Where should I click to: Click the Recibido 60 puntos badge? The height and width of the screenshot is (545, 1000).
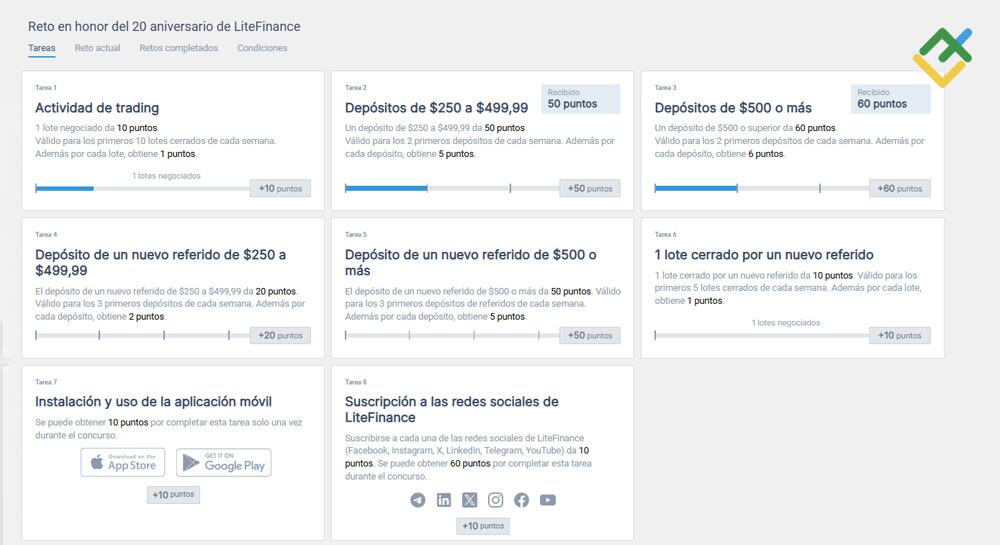click(x=890, y=99)
